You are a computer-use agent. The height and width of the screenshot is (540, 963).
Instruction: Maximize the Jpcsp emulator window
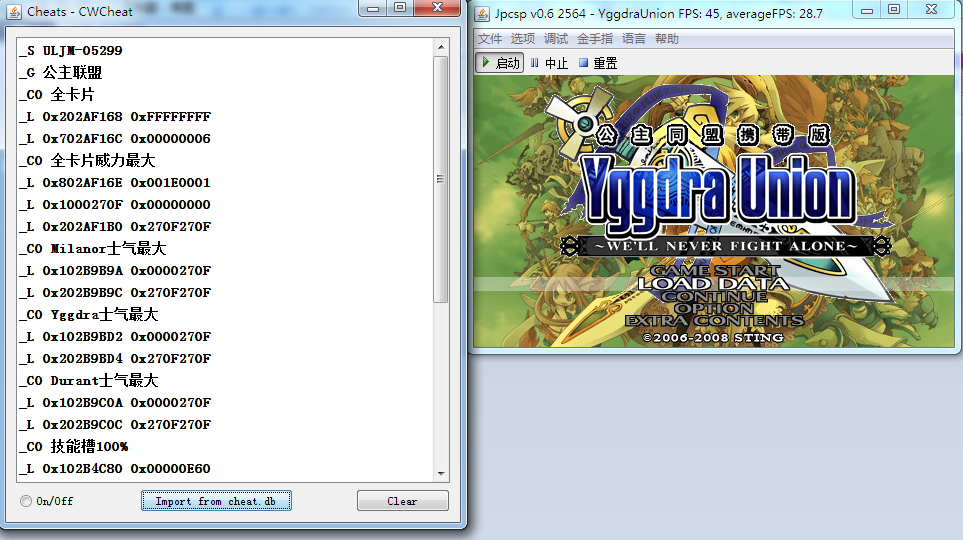894,9
